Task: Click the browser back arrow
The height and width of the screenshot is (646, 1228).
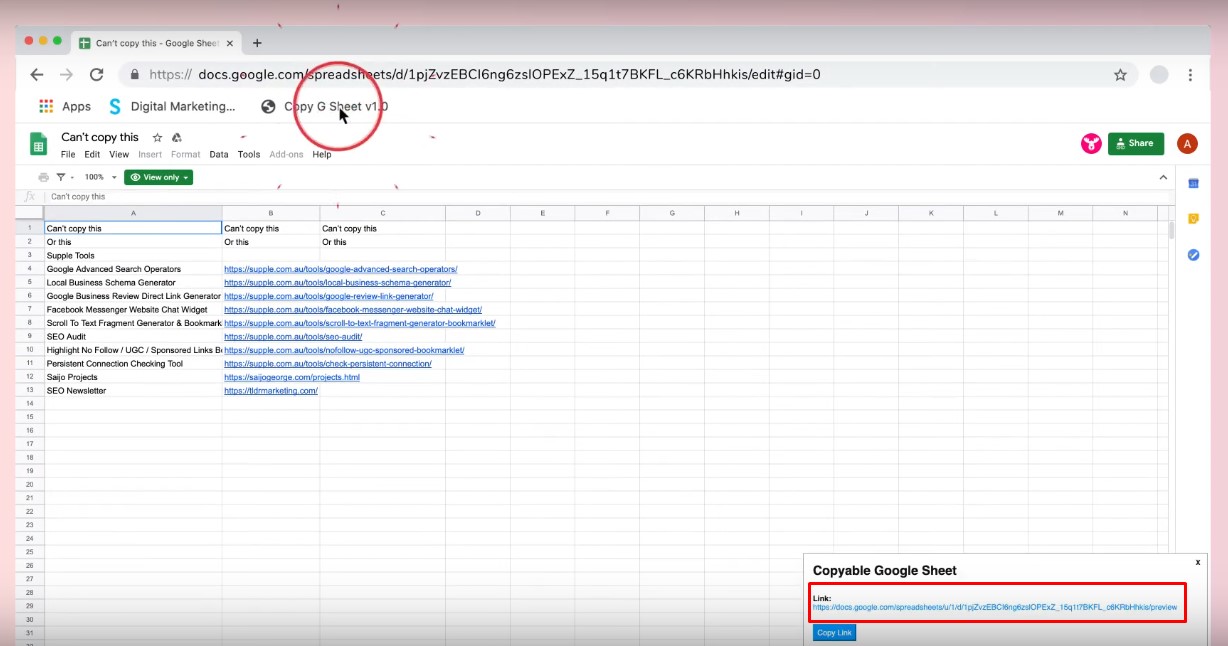Action: pos(37,74)
